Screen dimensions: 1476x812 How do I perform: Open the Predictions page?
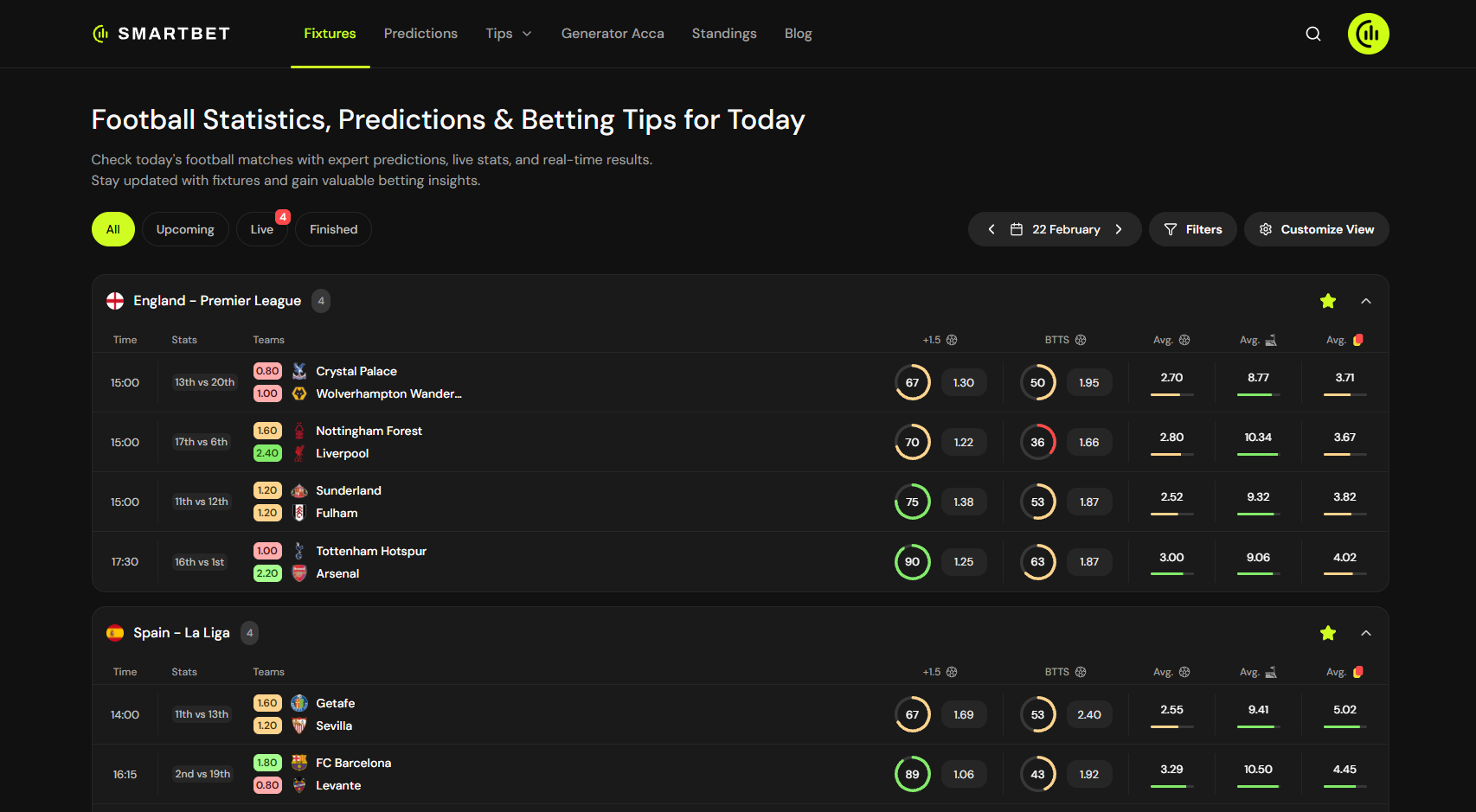[420, 34]
